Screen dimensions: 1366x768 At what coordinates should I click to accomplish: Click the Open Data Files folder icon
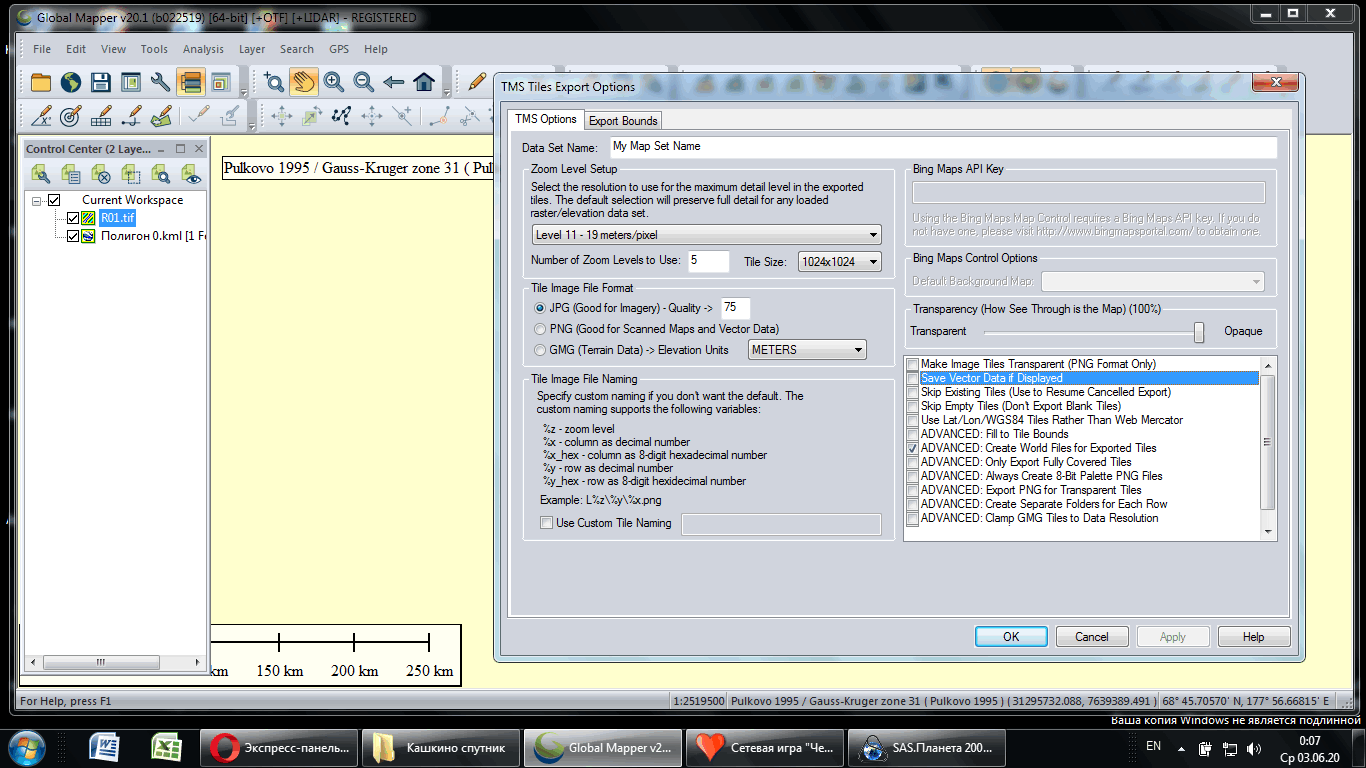[x=41, y=82]
